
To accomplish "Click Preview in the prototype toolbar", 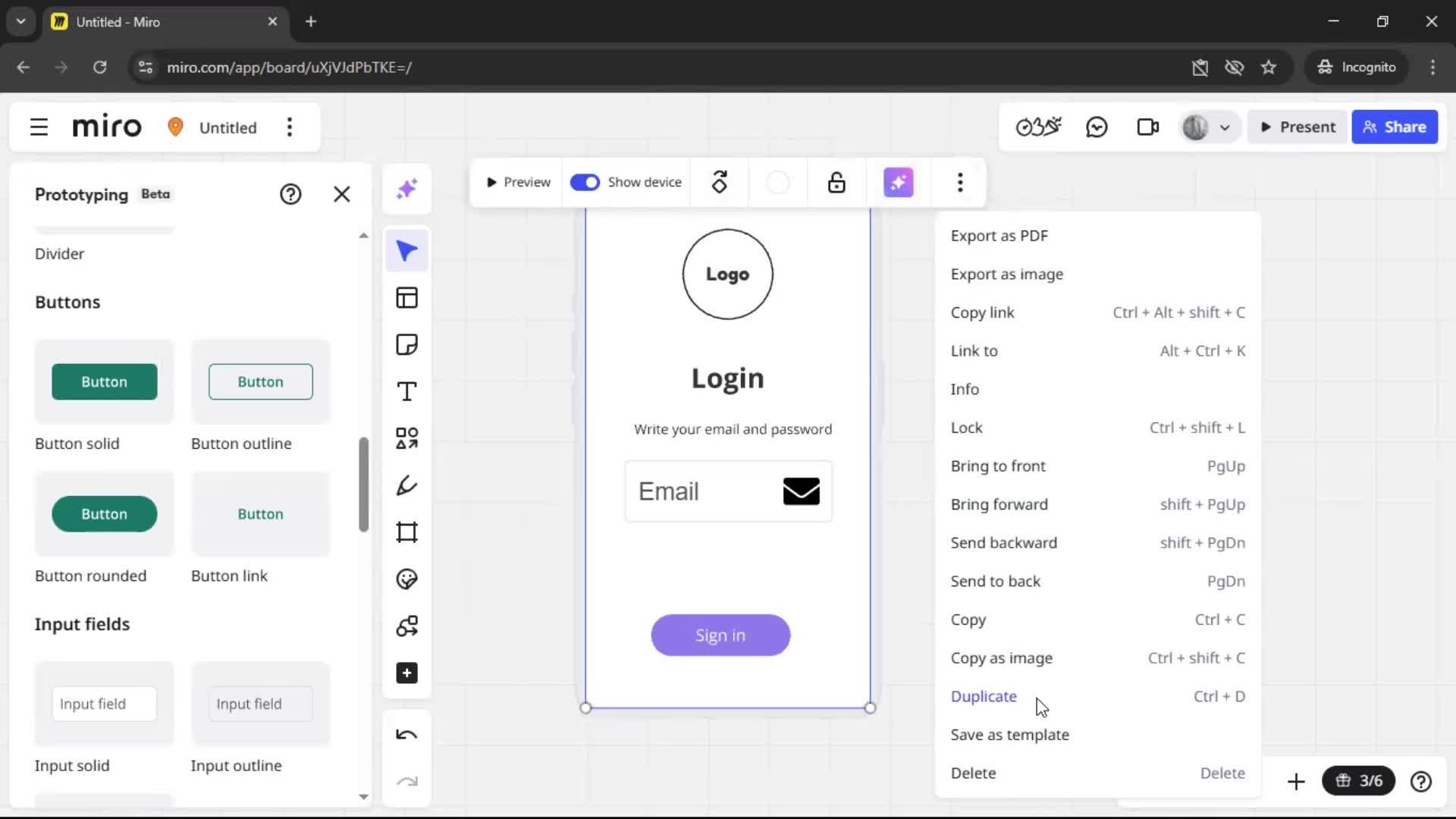I will pyautogui.click(x=518, y=182).
